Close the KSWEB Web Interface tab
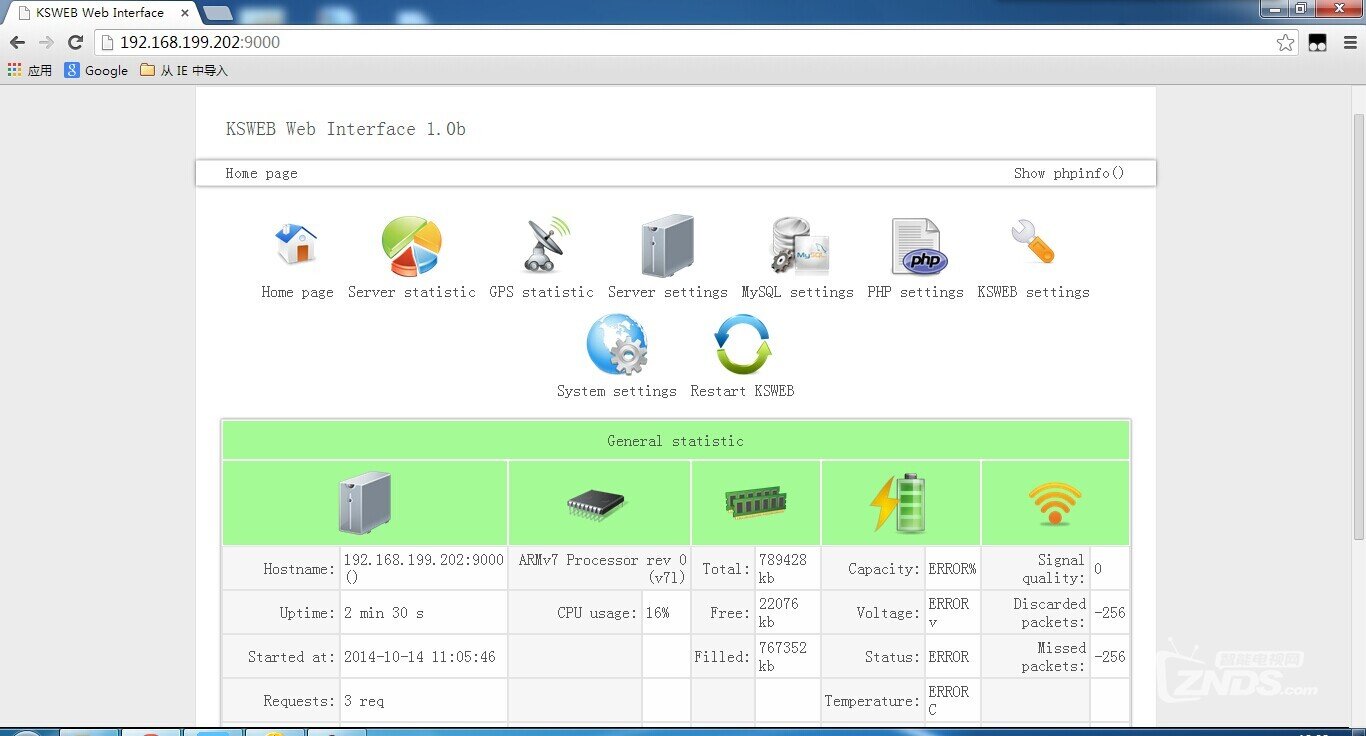The height and width of the screenshot is (736, 1366). pyautogui.click(x=185, y=13)
